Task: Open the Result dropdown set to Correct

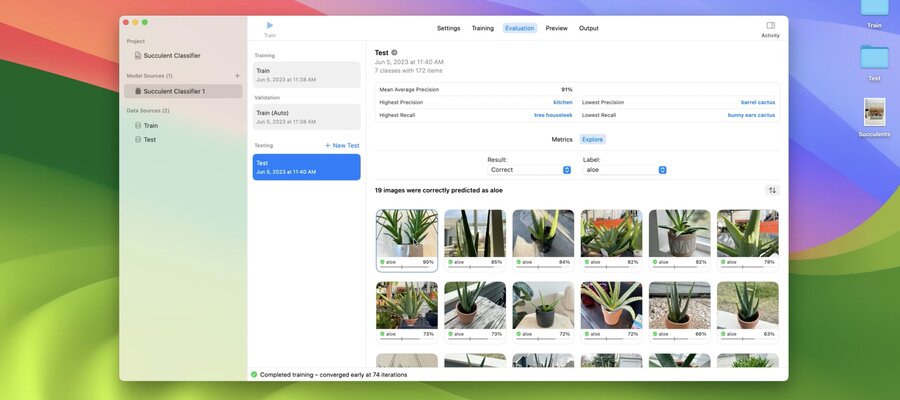Action: tap(529, 170)
